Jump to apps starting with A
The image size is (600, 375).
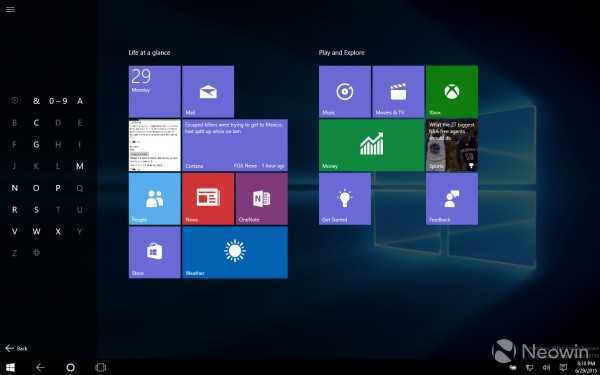(x=80, y=101)
